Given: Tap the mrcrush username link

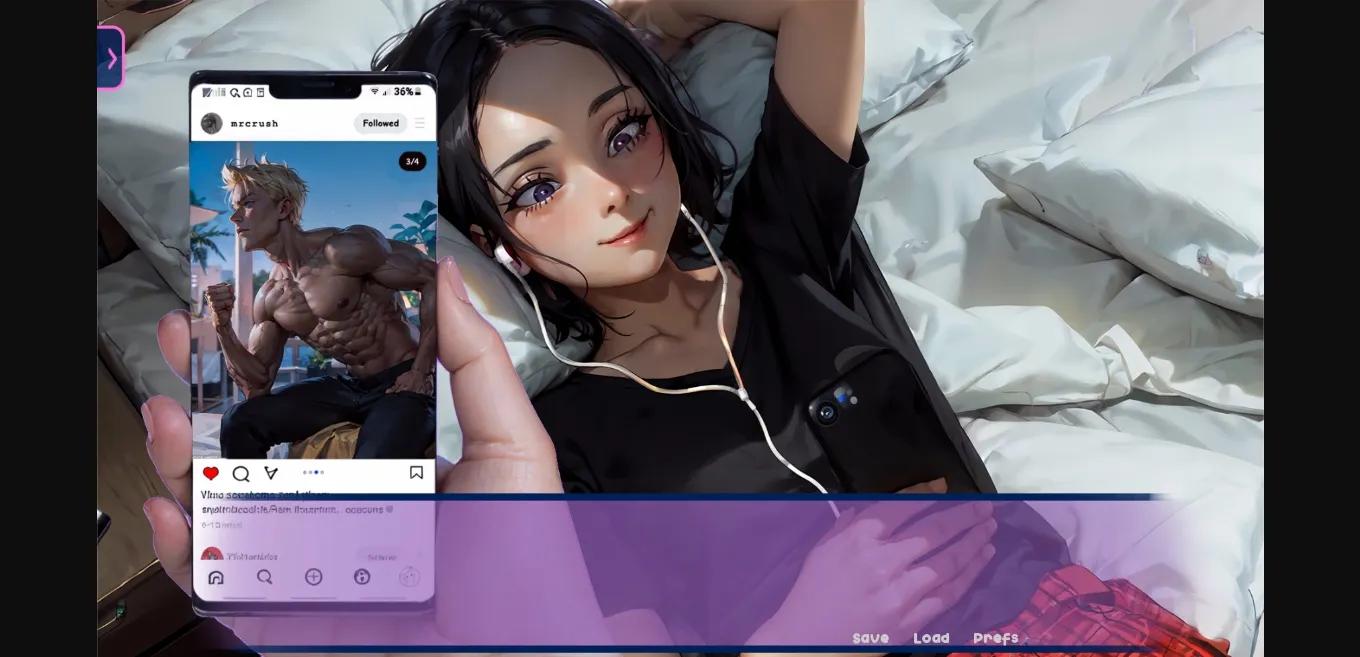Looking at the screenshot, I should [254, 123].
